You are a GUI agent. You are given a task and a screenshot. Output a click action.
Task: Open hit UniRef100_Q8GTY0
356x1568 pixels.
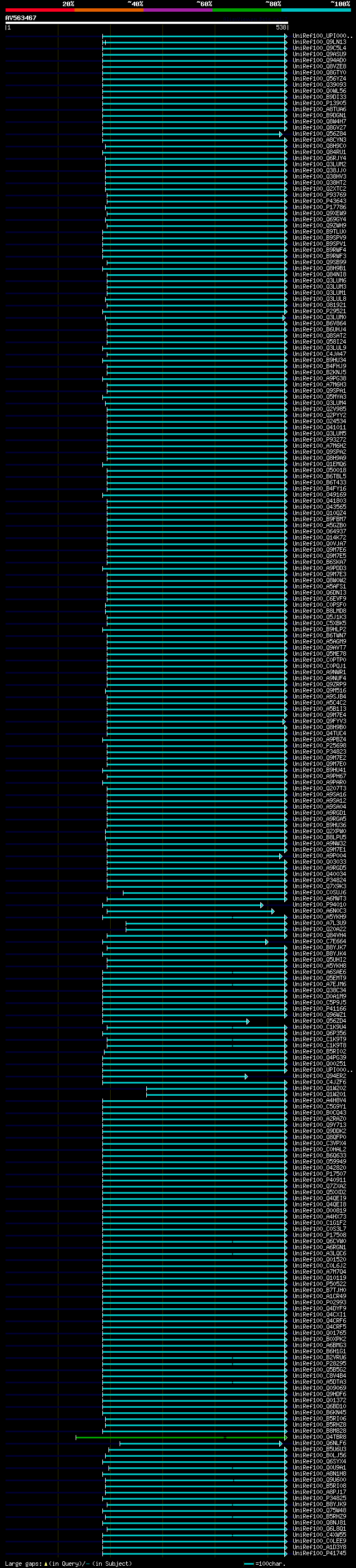pos(319,72)
